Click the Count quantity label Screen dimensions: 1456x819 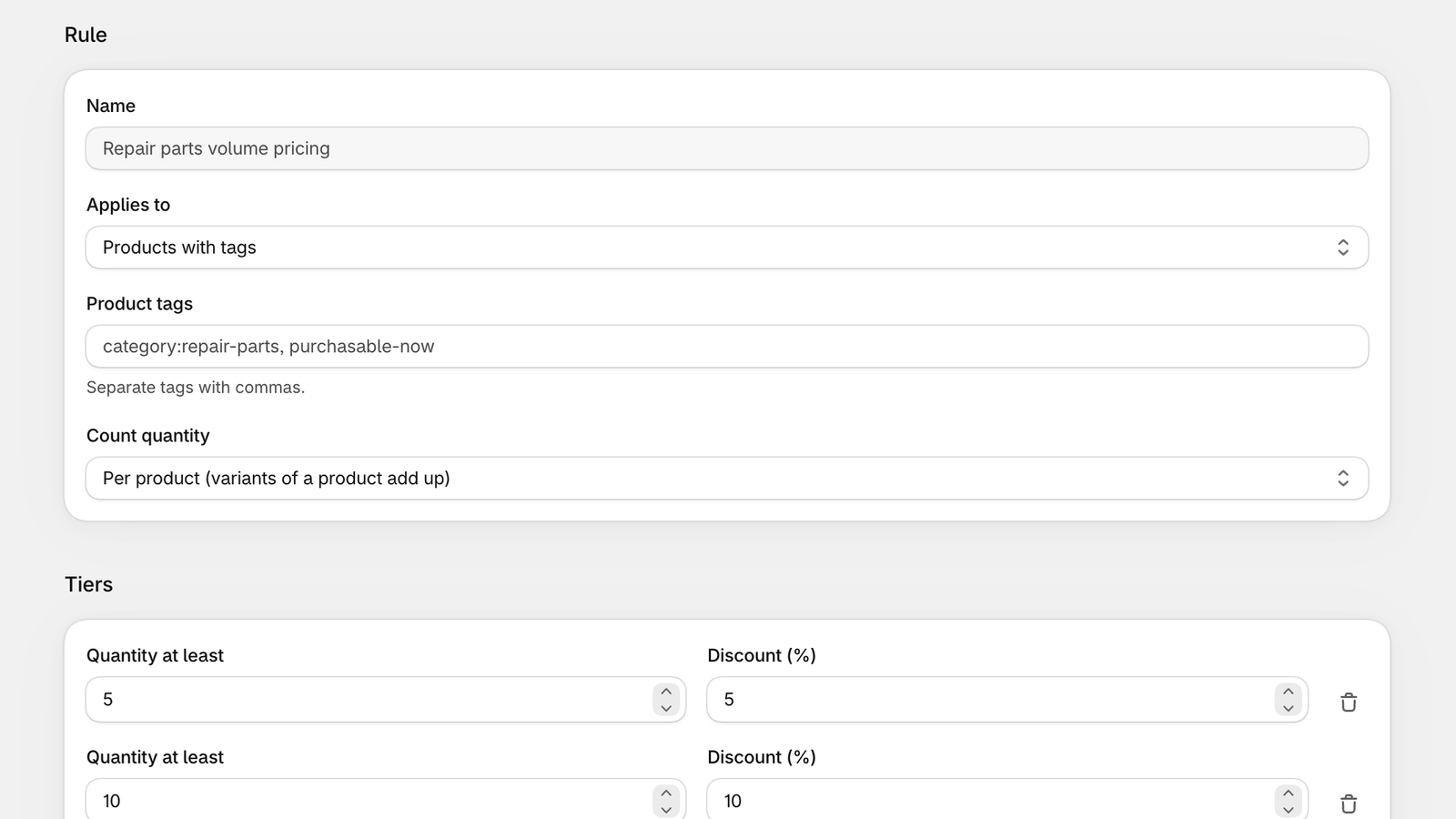[148, 436]
